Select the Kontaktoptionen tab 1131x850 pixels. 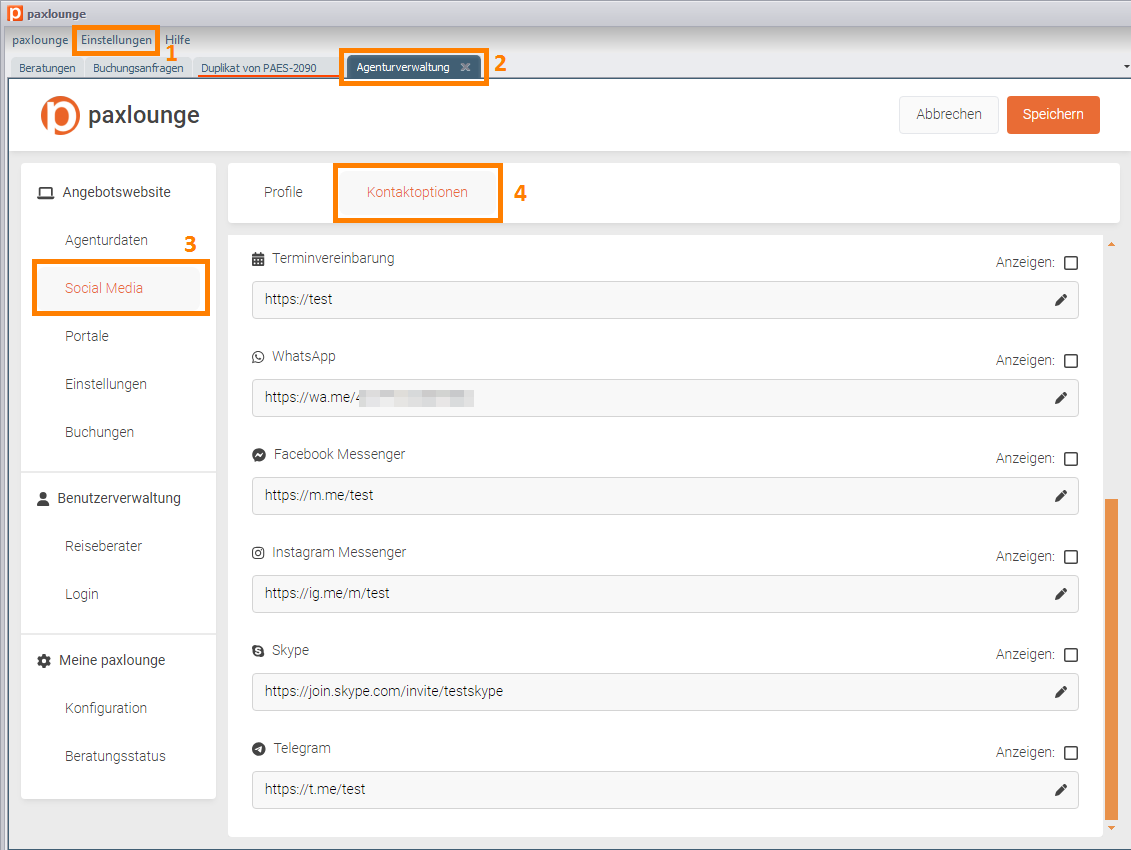pyautogui.click(x=417, y=193)
